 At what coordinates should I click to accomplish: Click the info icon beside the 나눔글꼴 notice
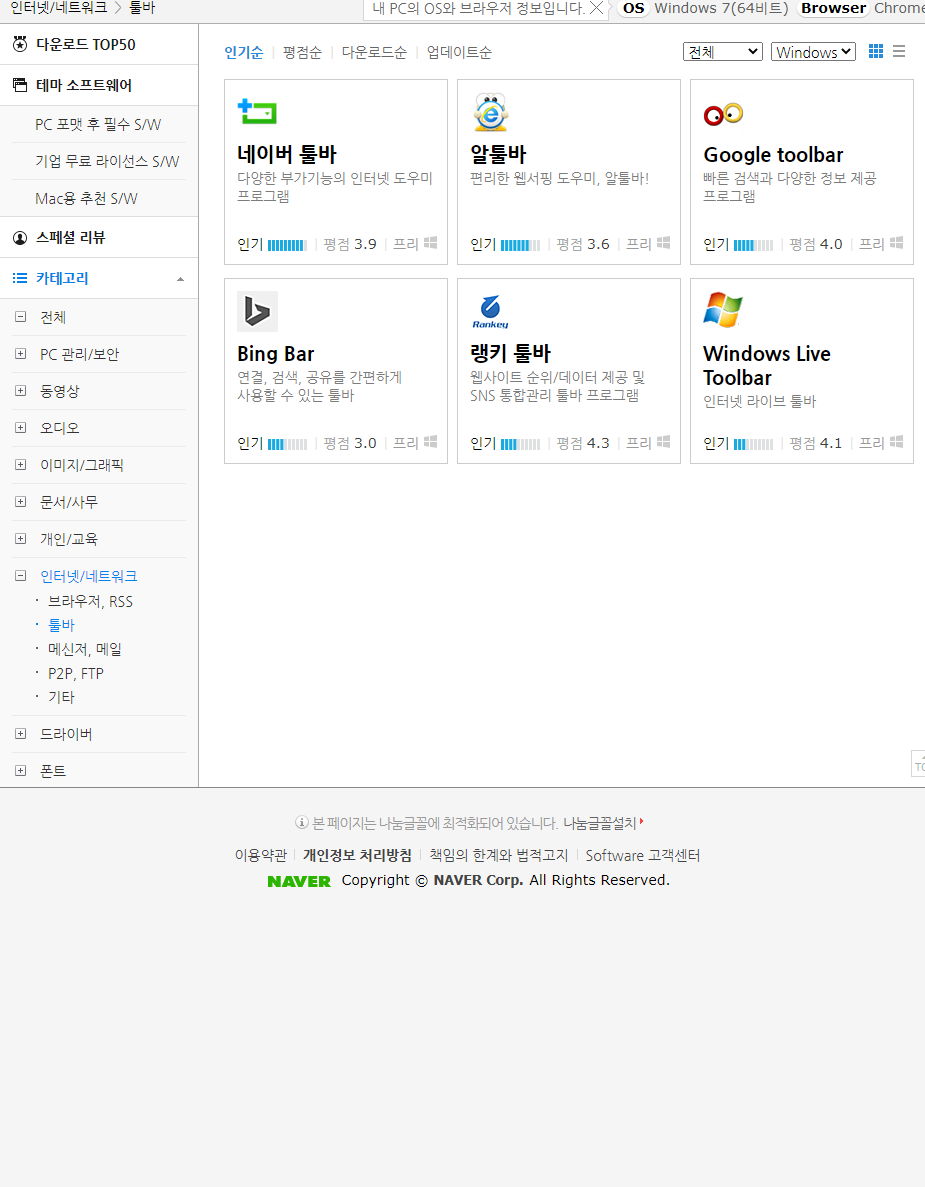pyautogui.click(x=301, y=822)
